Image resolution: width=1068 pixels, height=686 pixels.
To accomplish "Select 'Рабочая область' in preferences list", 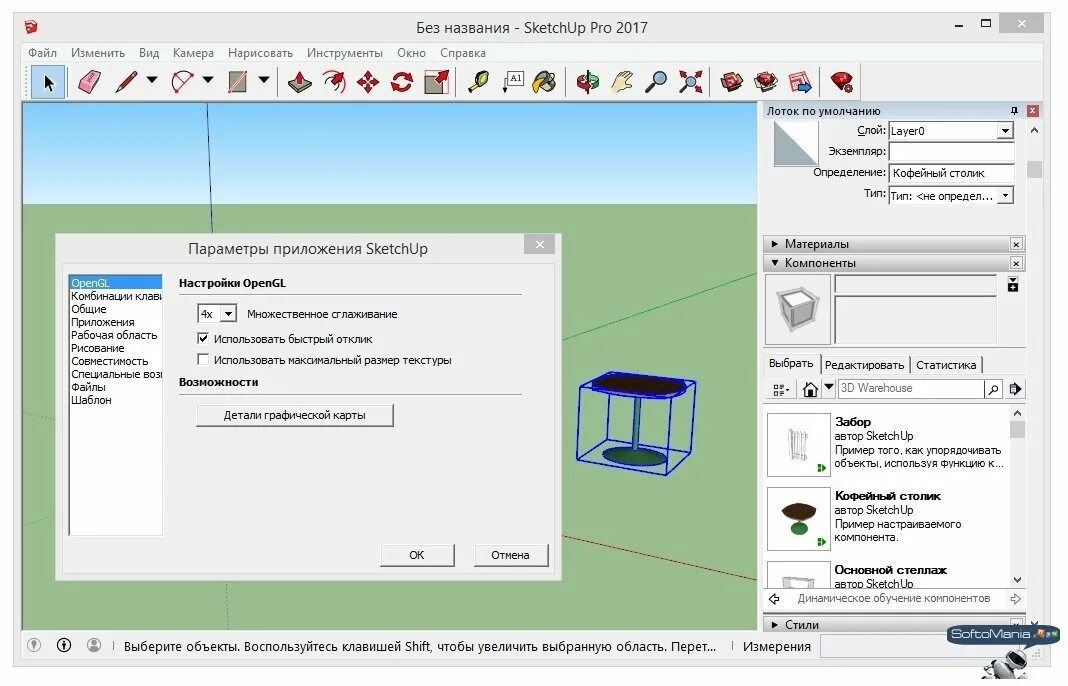I will pos(114,334).
